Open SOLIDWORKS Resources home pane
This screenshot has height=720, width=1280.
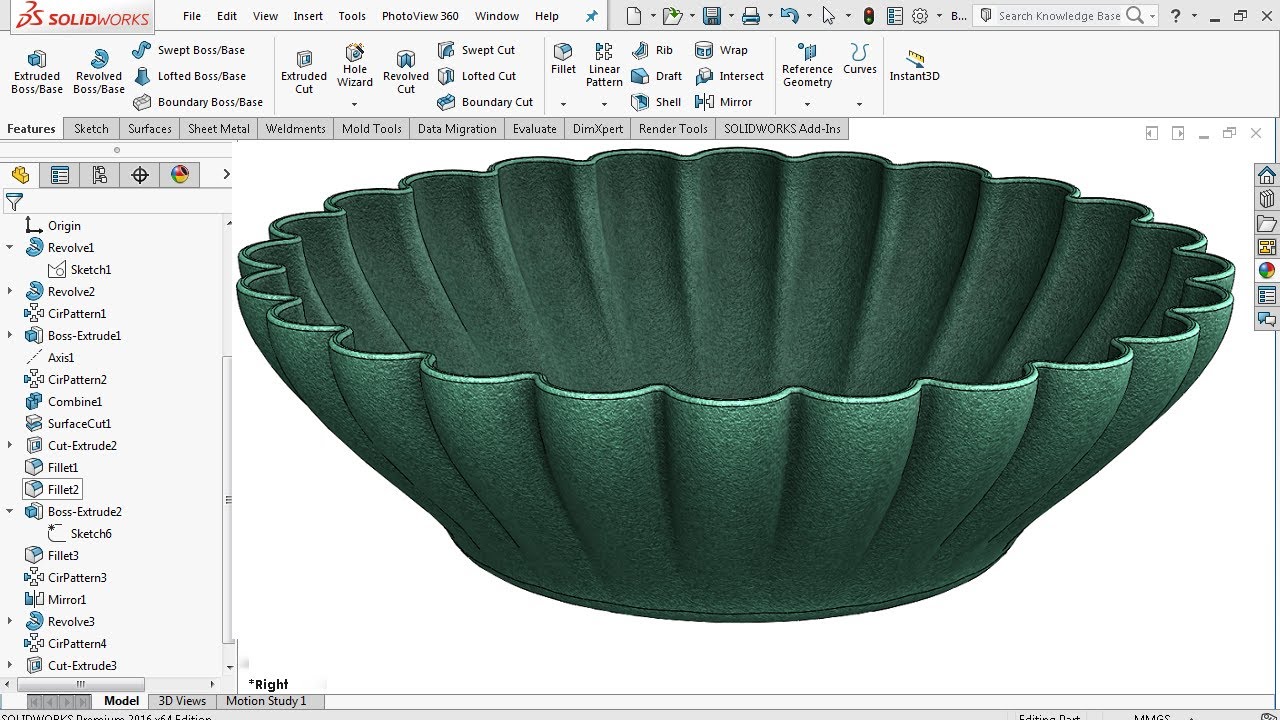click(x=1267, y=175)
